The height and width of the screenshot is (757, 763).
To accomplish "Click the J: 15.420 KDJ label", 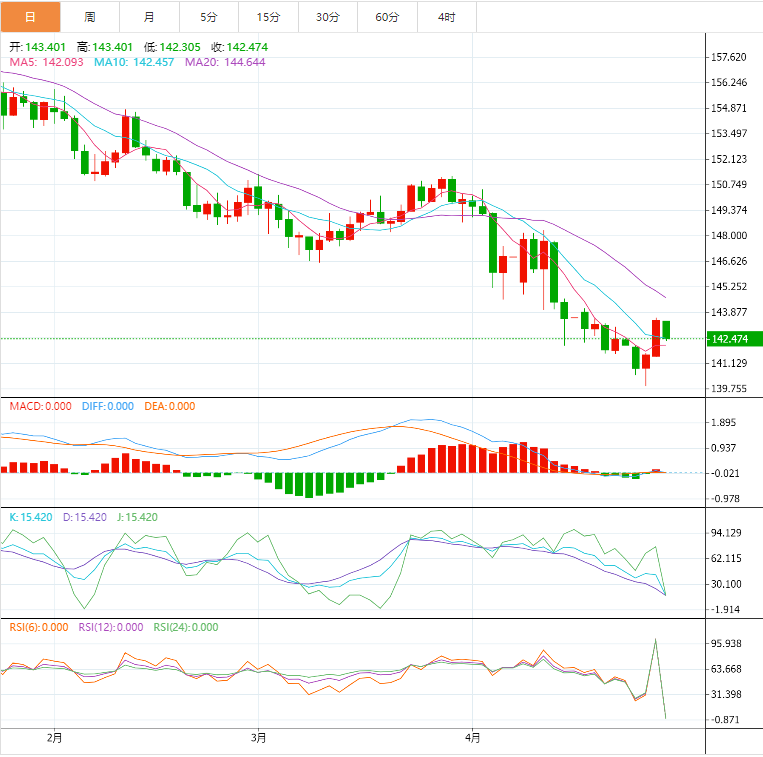I will 137,517.
